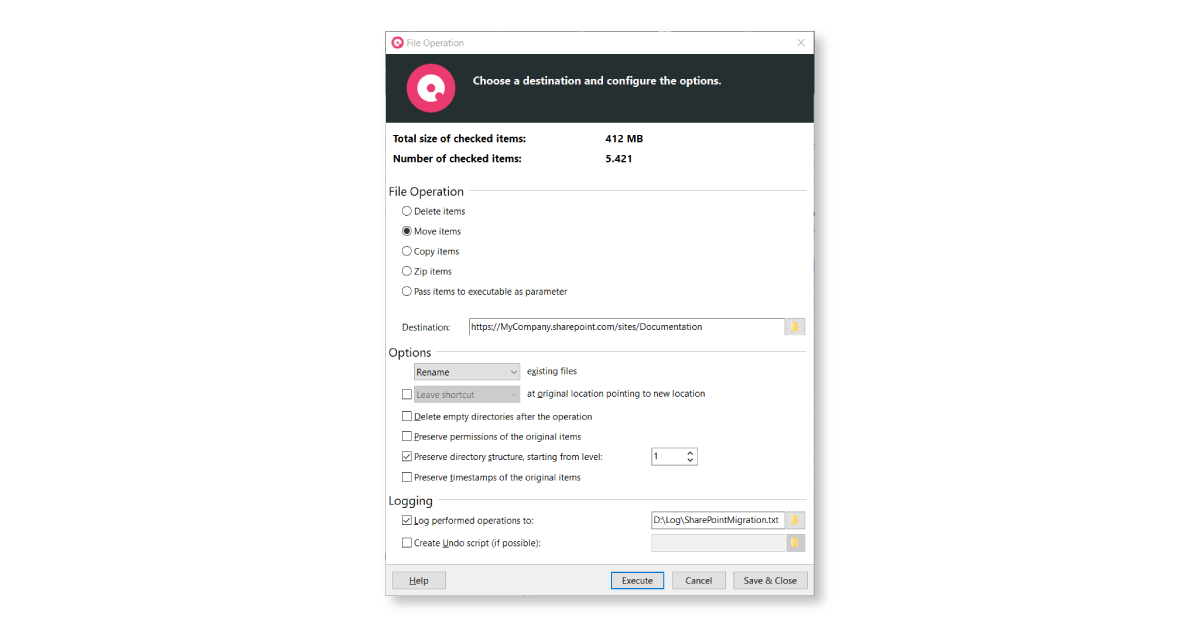Screen dimensions: 1200x627
Task: Select the Copy items radio button
Action: point(407,251)
